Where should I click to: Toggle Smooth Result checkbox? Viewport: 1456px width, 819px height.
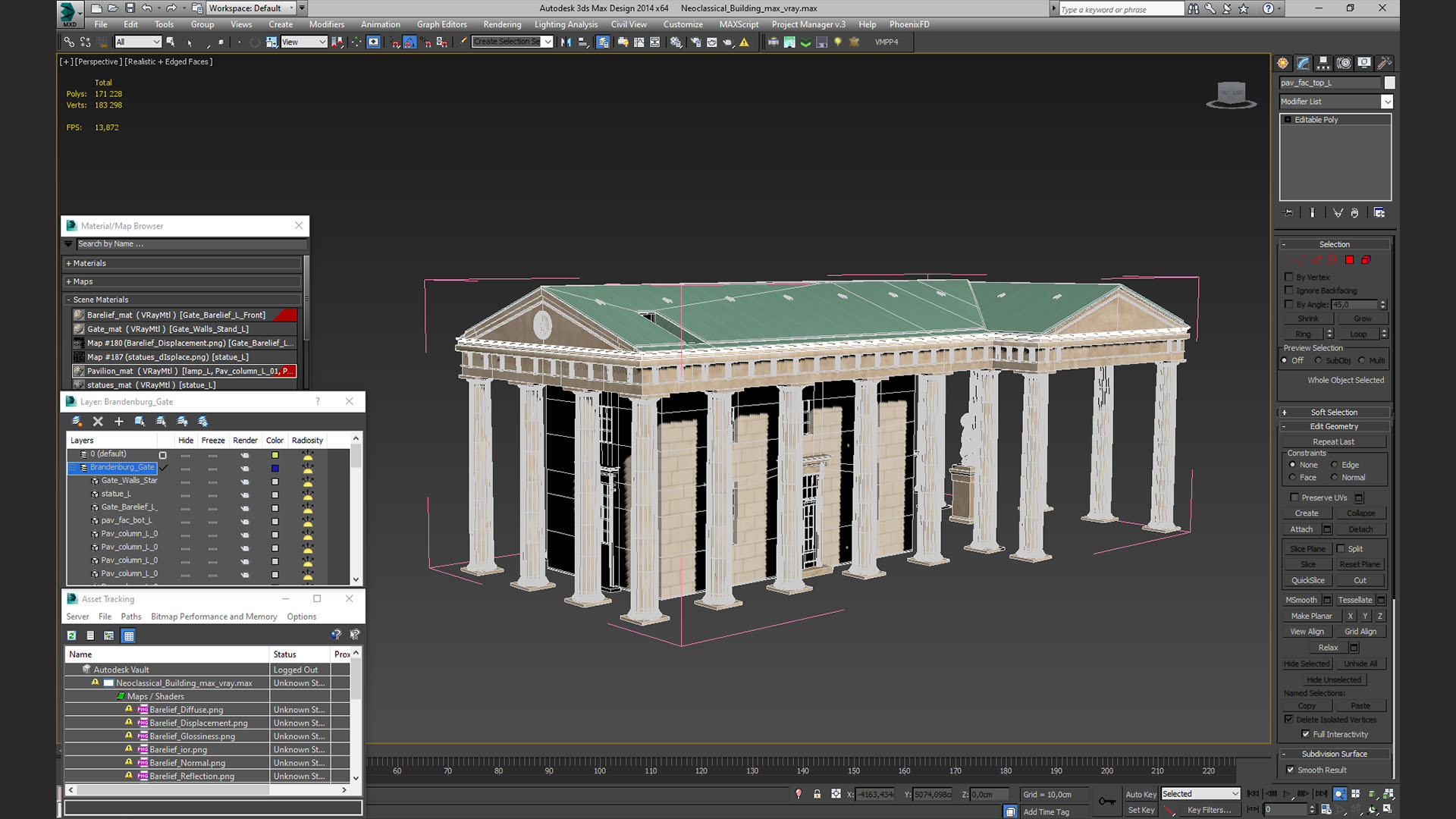point(1290,770)
